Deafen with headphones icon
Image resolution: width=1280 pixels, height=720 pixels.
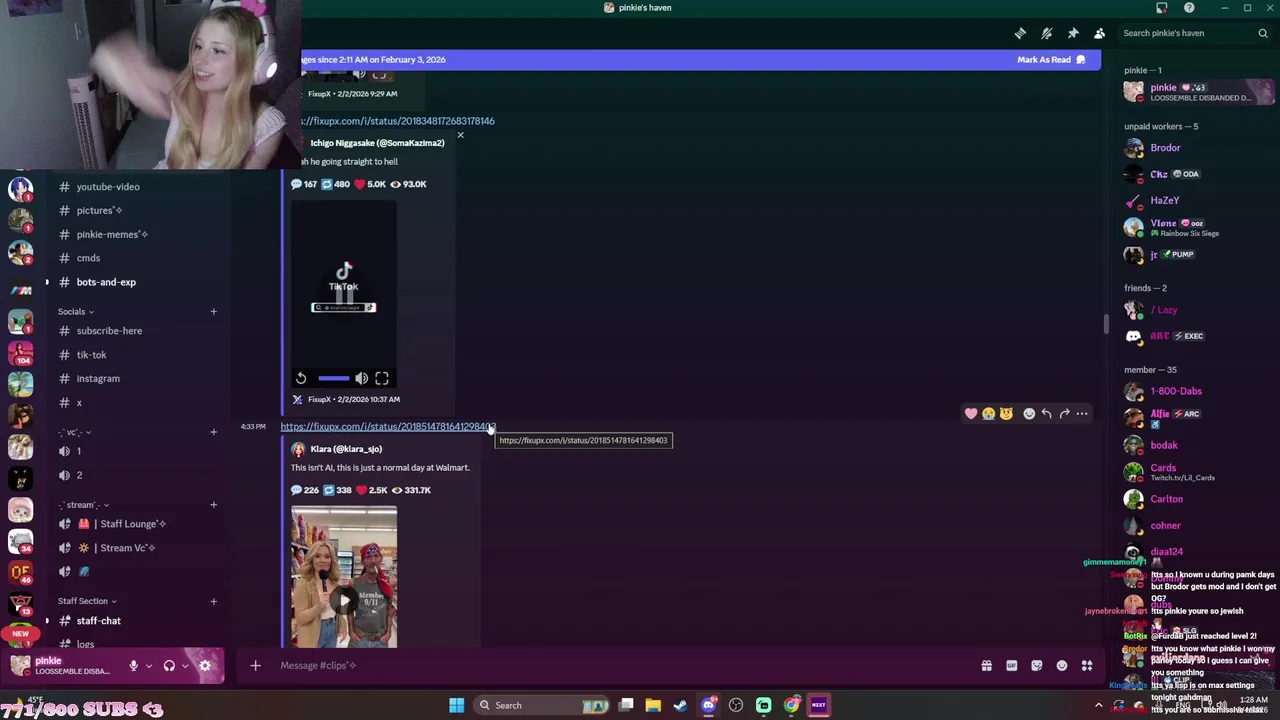[x=169, y=666]
